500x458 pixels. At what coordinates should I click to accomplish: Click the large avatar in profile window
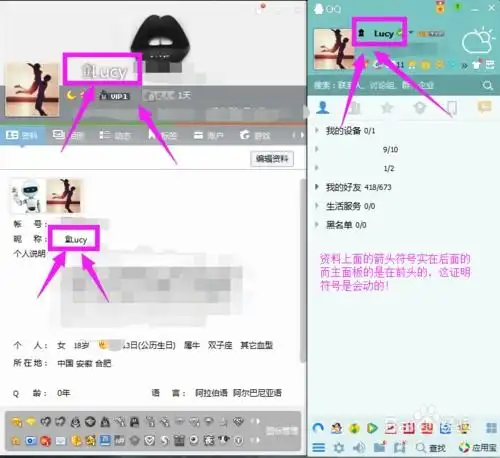32,89
